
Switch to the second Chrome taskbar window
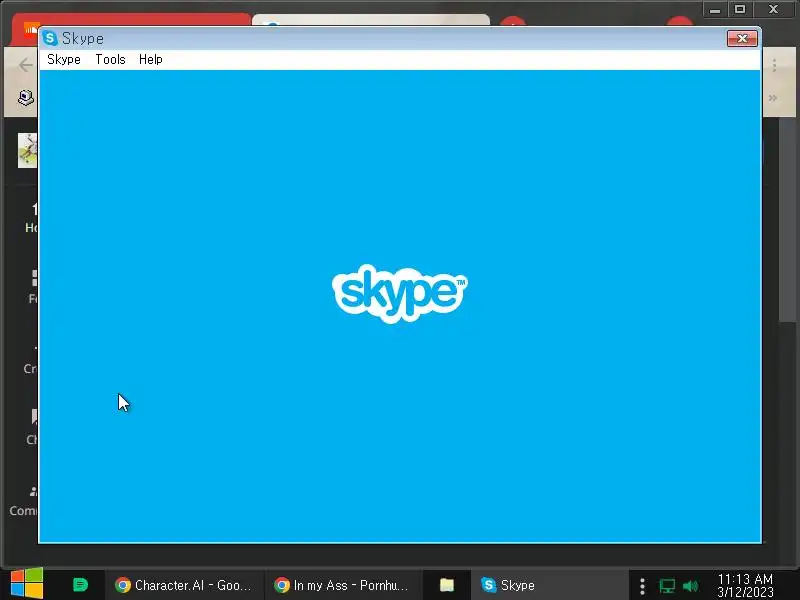(x=342, y=585)
